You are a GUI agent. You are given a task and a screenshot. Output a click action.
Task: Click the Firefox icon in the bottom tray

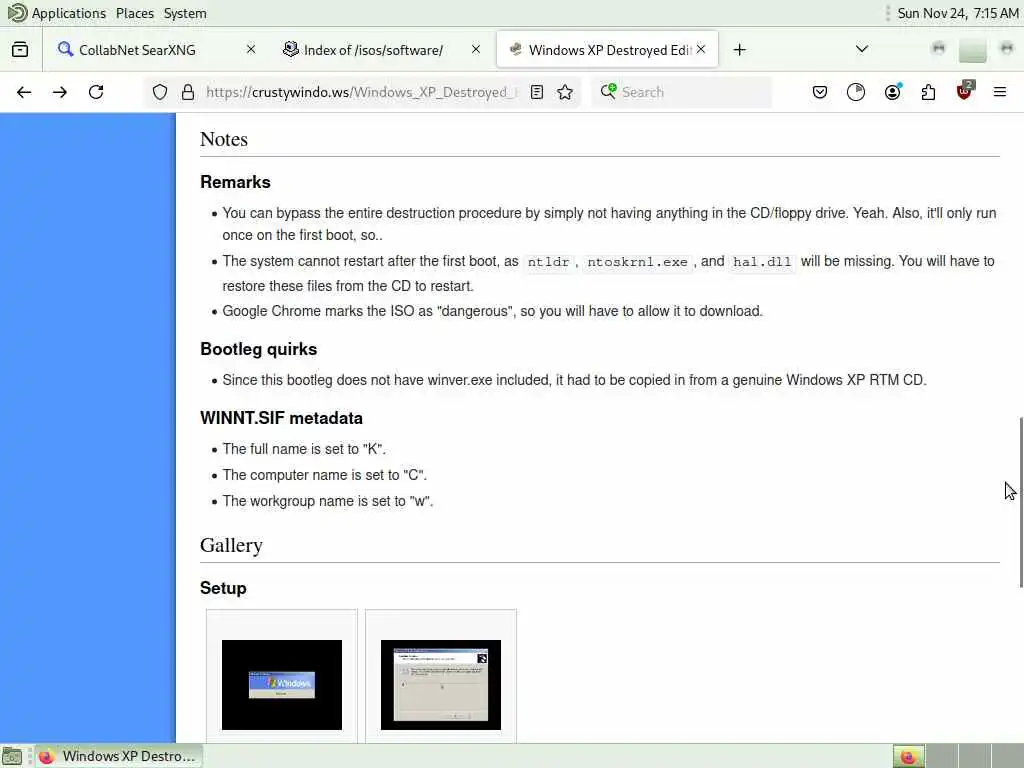[x=908, y=756]
